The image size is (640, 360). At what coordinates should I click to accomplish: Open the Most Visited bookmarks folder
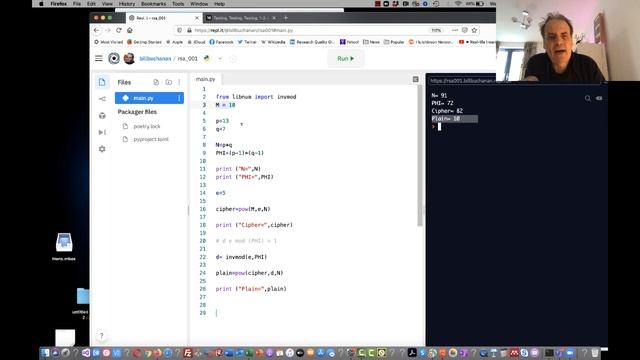tap(109, 42)
